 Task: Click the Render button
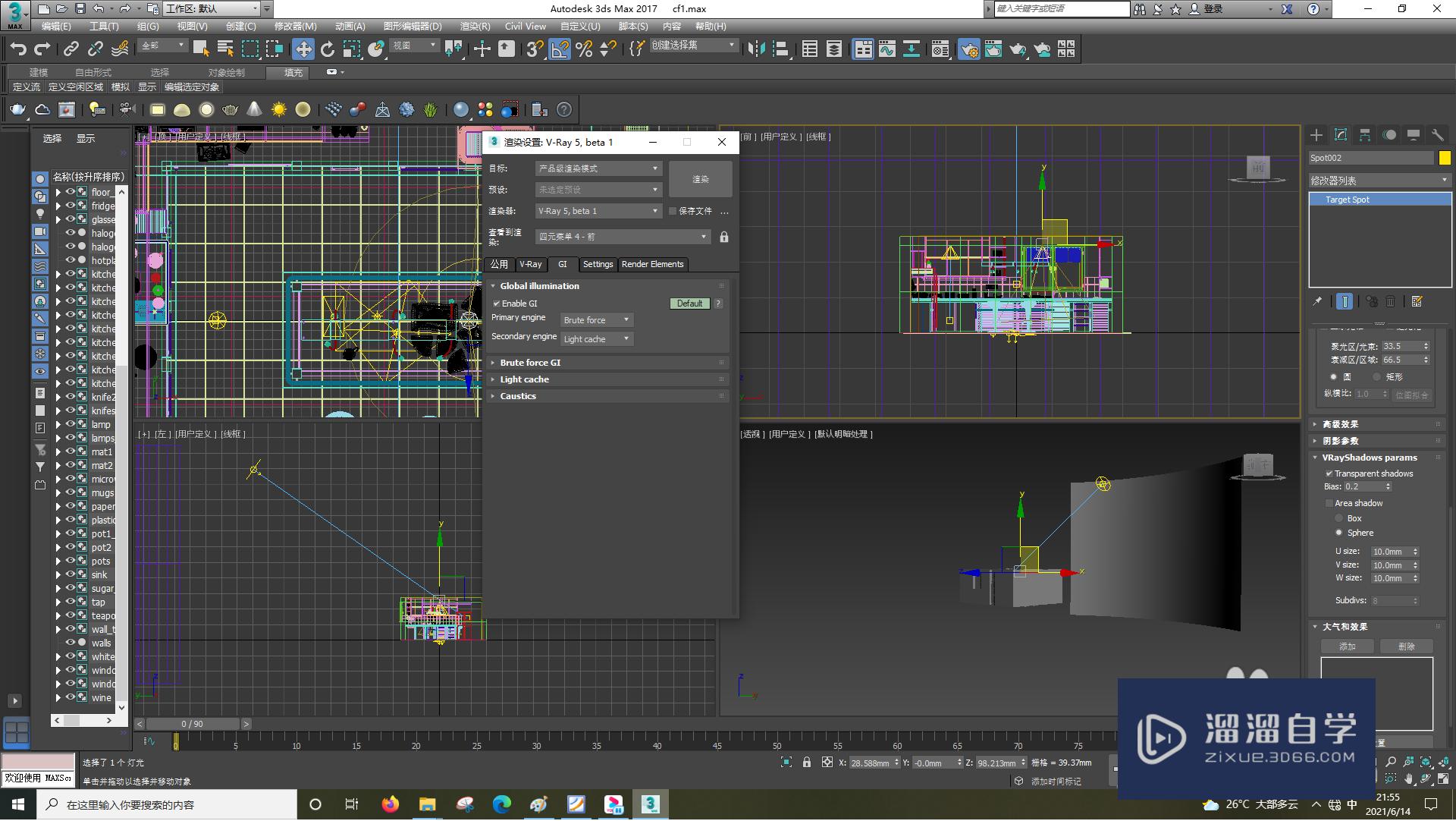[700, 179]
